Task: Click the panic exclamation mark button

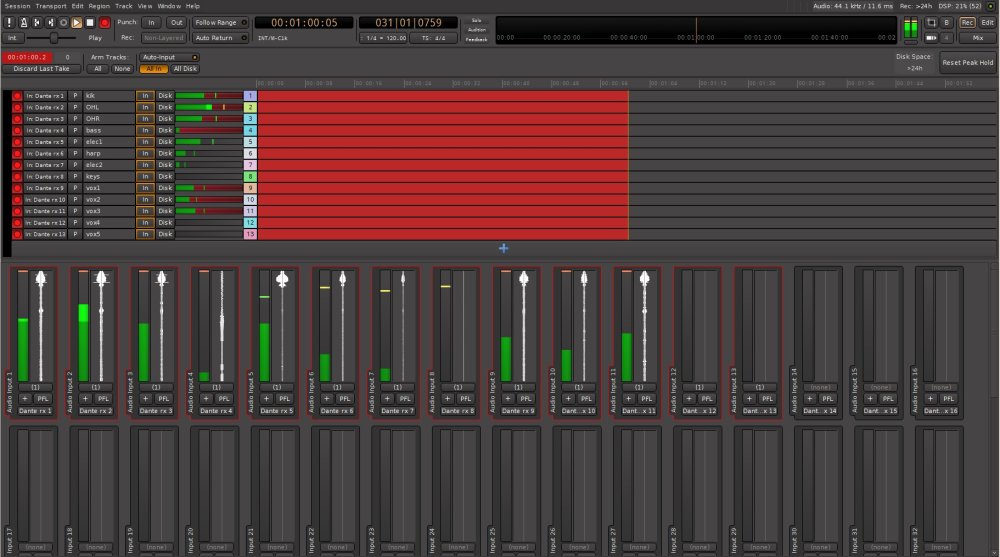Action: (10, 22)
